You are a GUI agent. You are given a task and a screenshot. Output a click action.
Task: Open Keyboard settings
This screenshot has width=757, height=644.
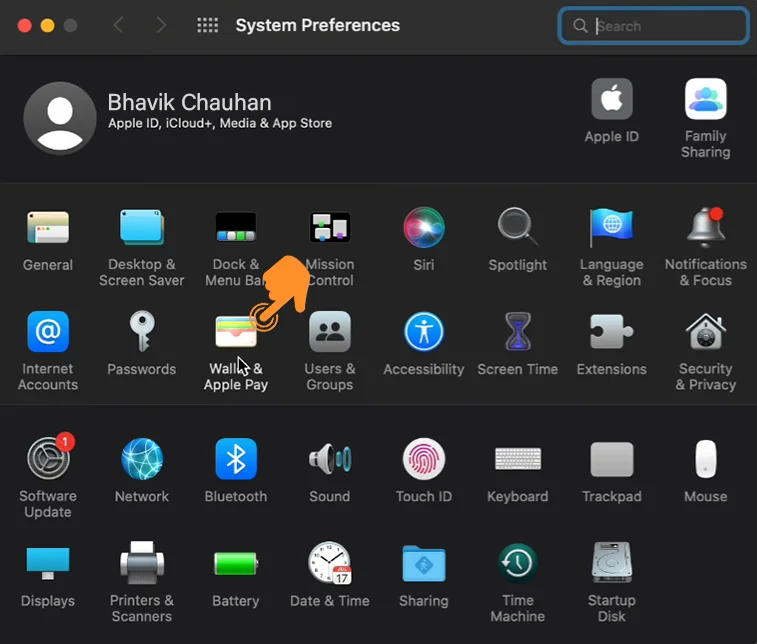tap(518, 459)
